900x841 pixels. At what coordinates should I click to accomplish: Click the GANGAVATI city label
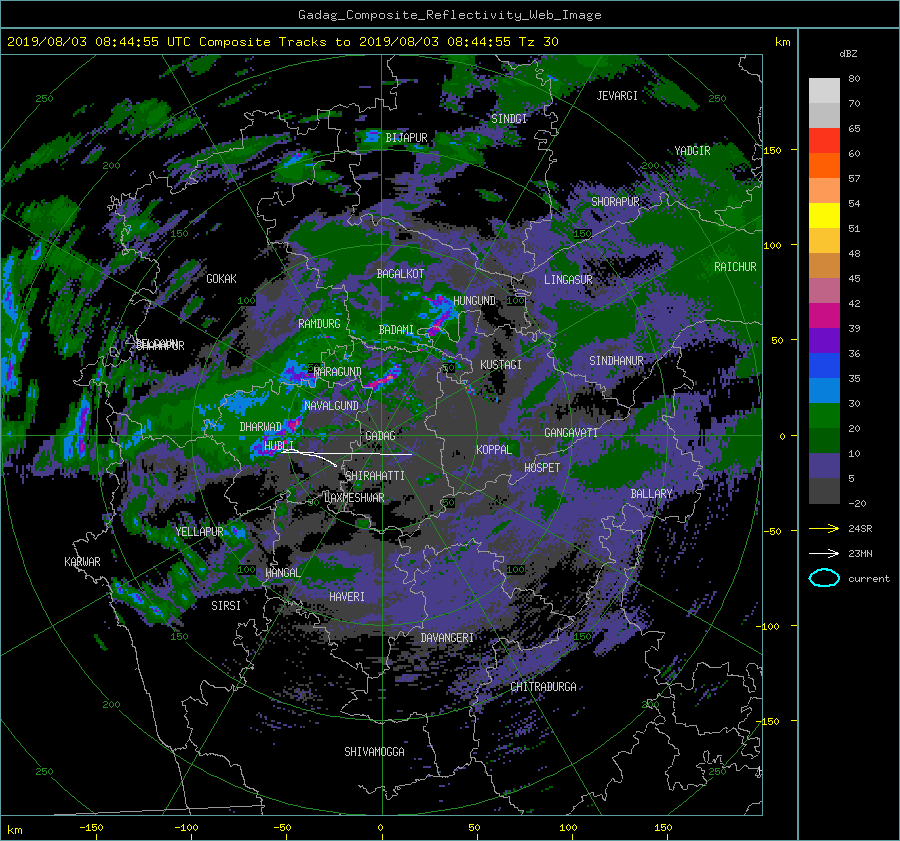click(571, 433)
